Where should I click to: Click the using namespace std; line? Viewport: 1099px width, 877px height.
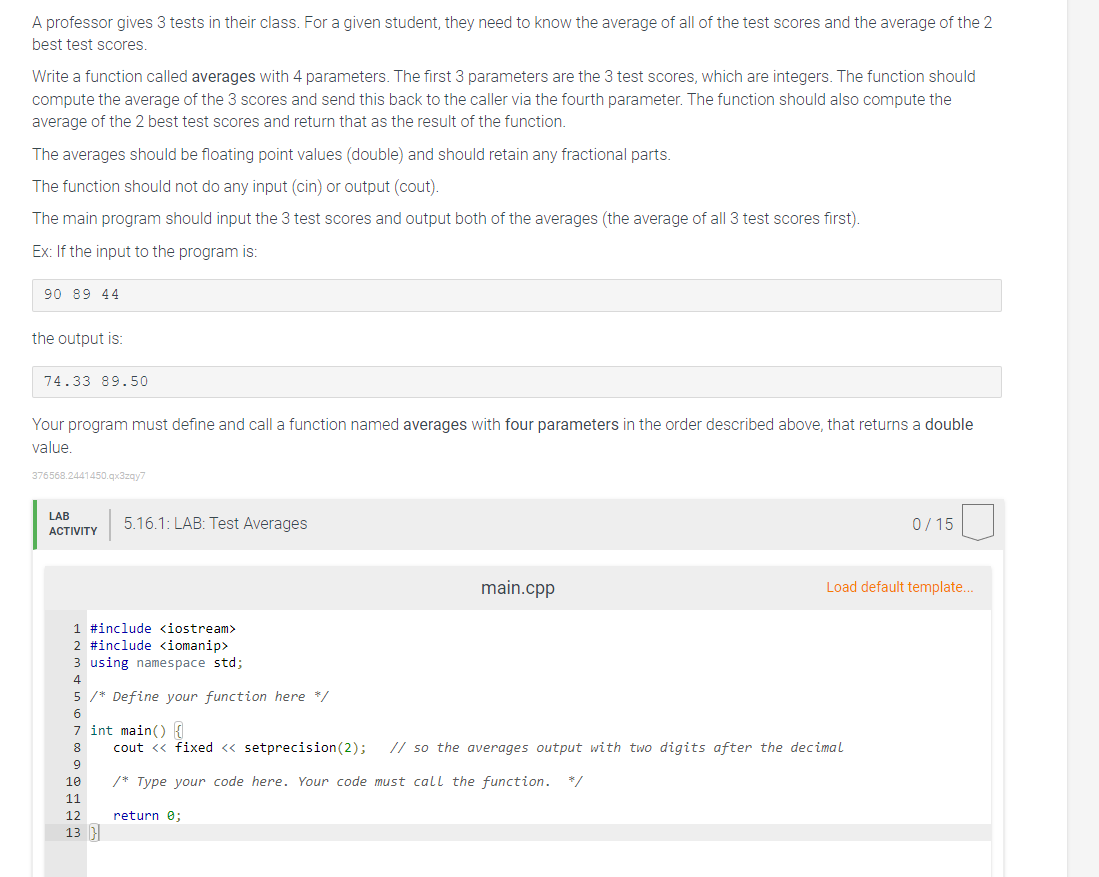166,662
